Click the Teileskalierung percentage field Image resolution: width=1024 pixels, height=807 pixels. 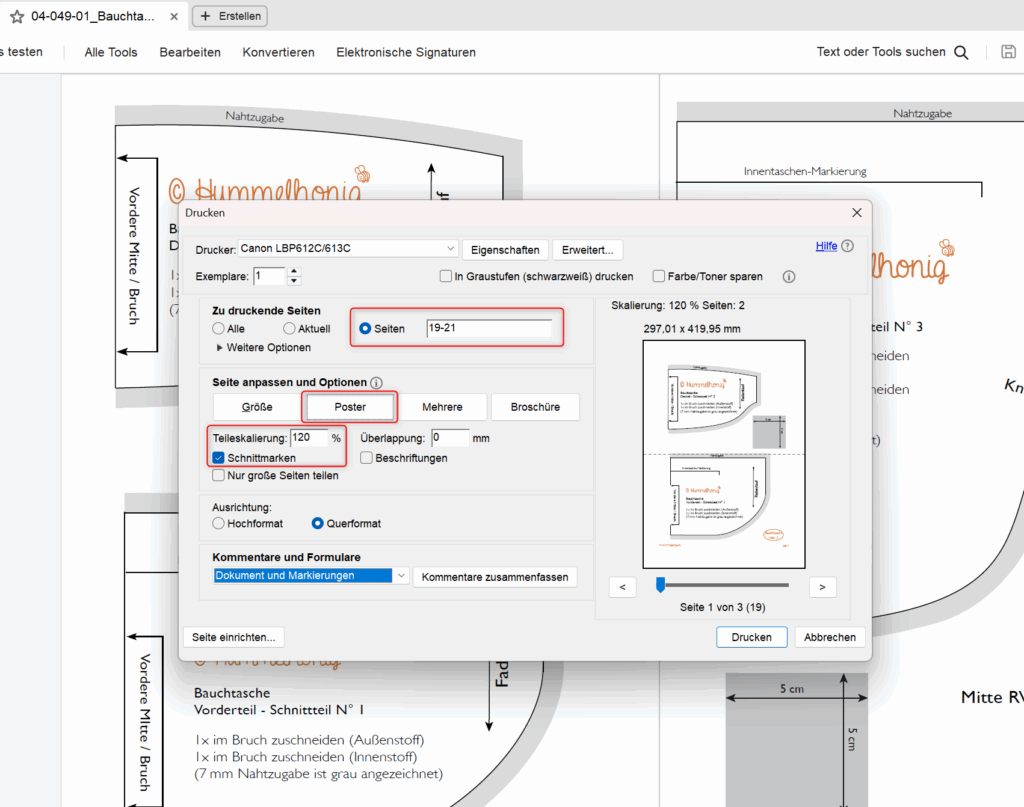click(308, 438)
